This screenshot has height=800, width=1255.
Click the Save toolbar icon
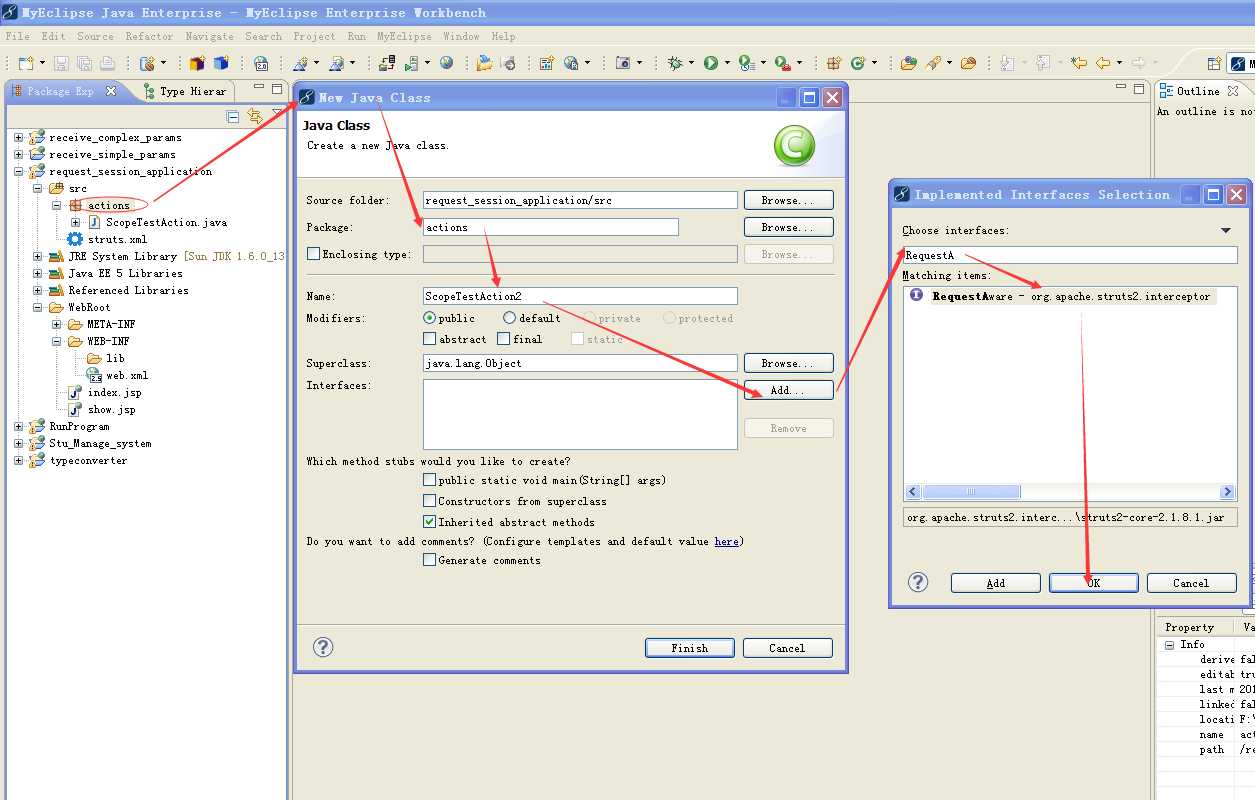tap(61, 63)
